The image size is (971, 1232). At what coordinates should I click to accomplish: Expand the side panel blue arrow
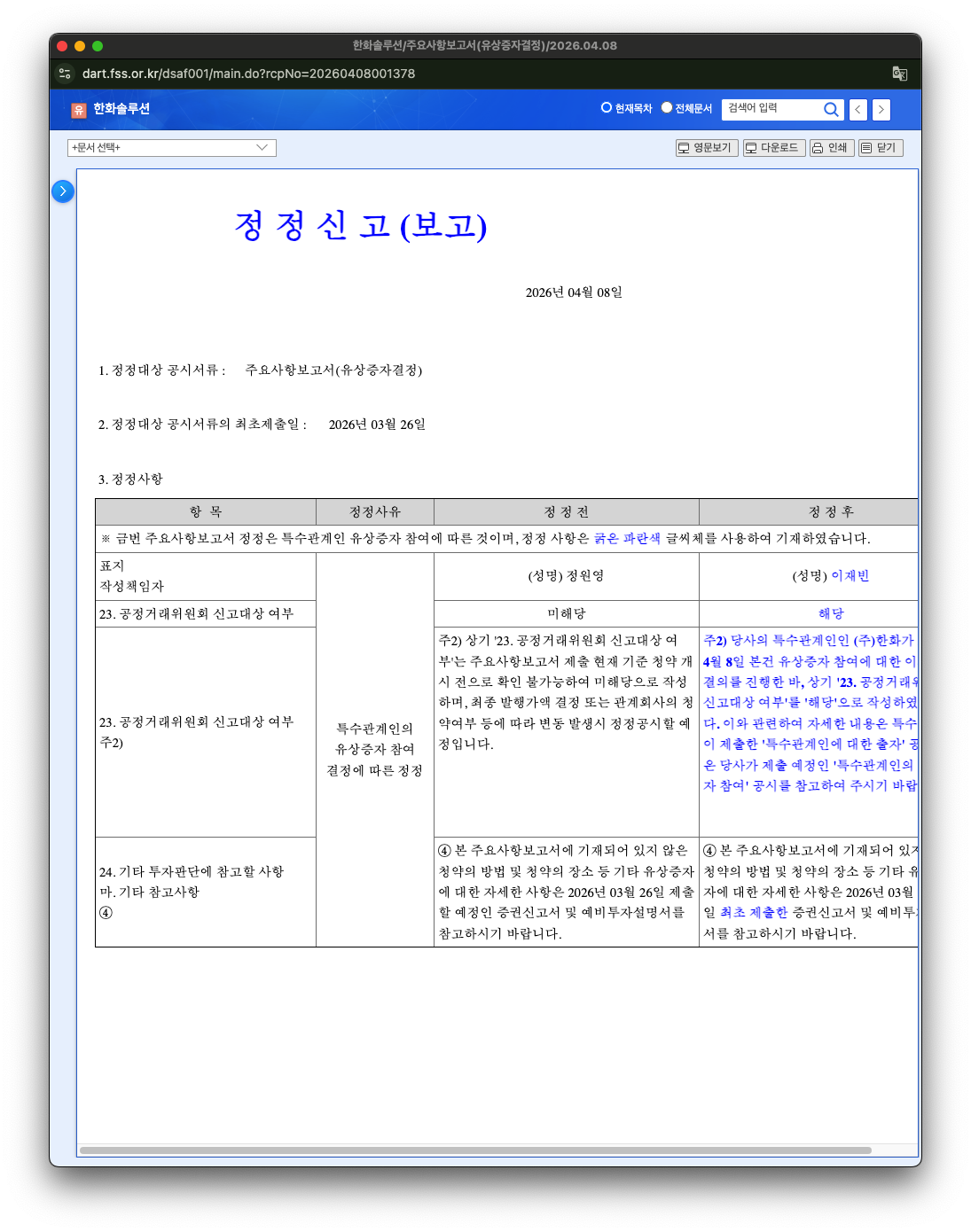pyautogui.click(x=63, y=191)
